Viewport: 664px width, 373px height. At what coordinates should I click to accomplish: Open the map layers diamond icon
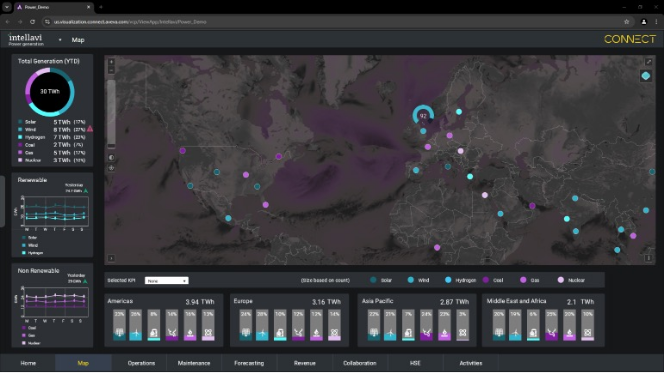coord(645,76)
